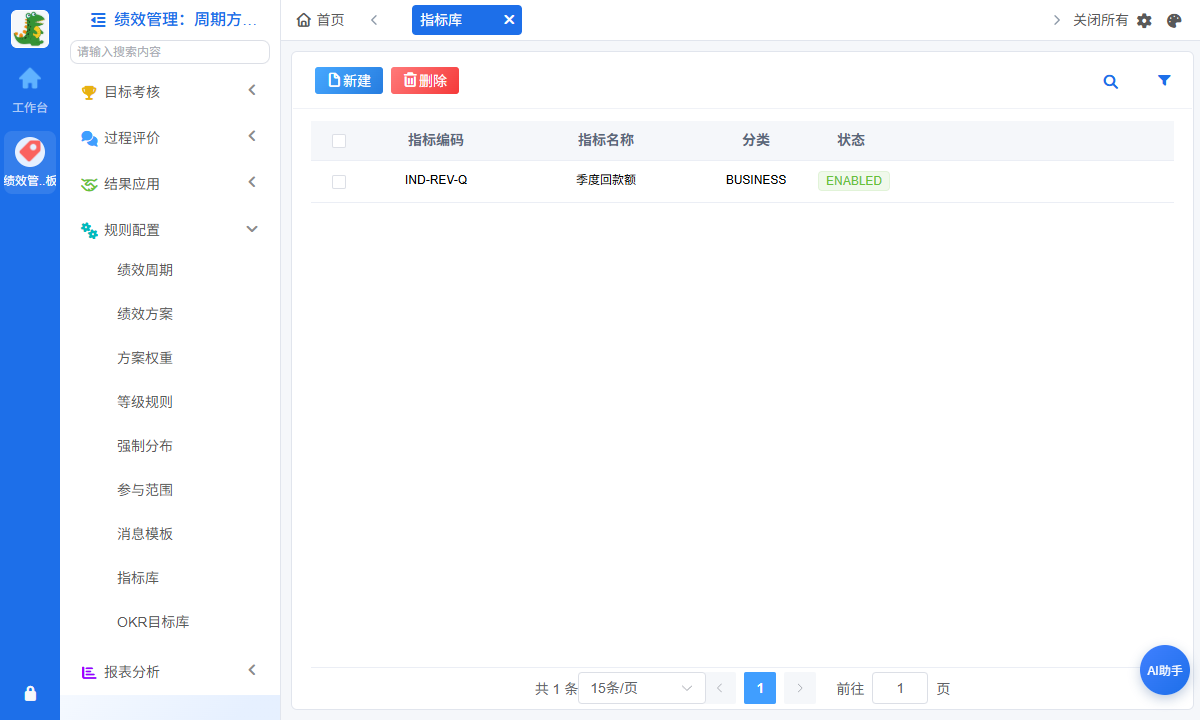Screen dimensions: 1200x720
Task: Close the 指标库 tab with the X
Action: (509, 20)
